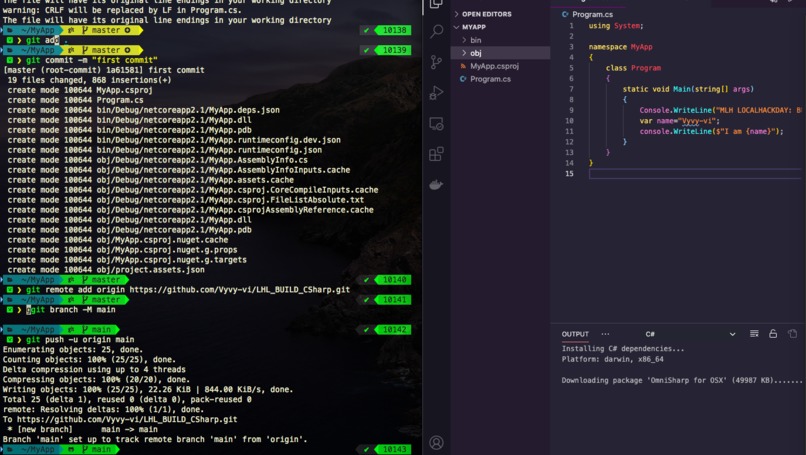This screenshot has width=806, height=455.
Task: Open the Source Control view
Action: (x=436, y=62)
